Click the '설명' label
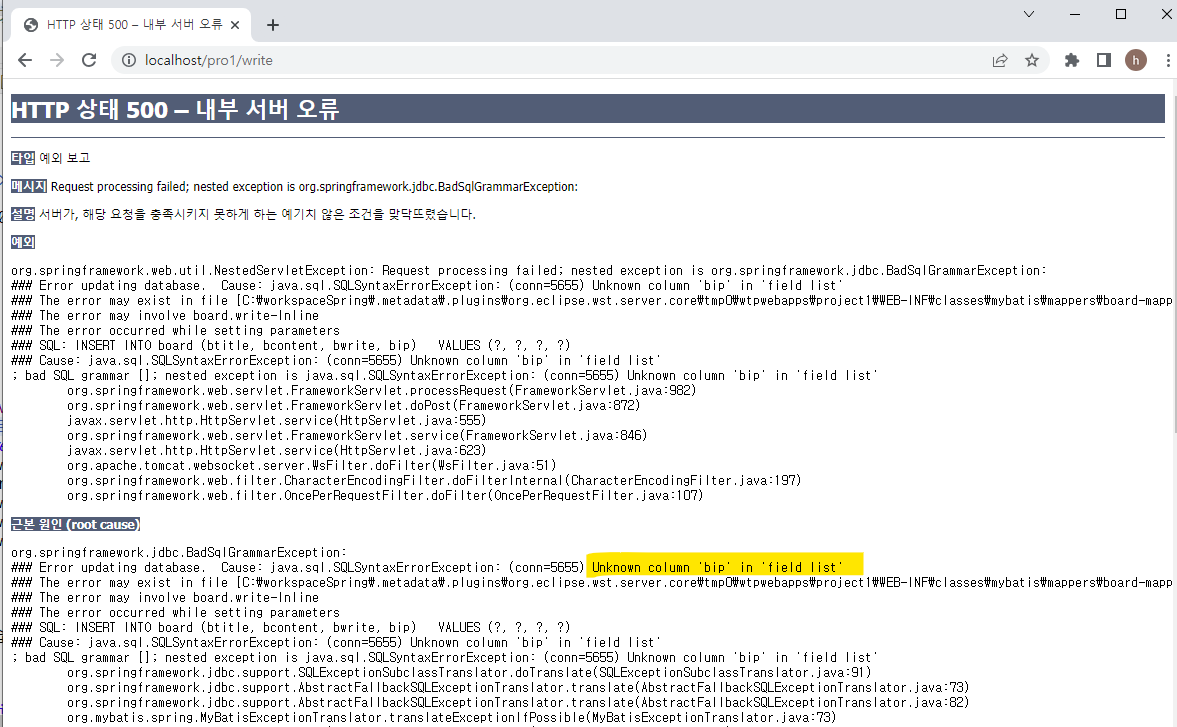 point(23,214)
